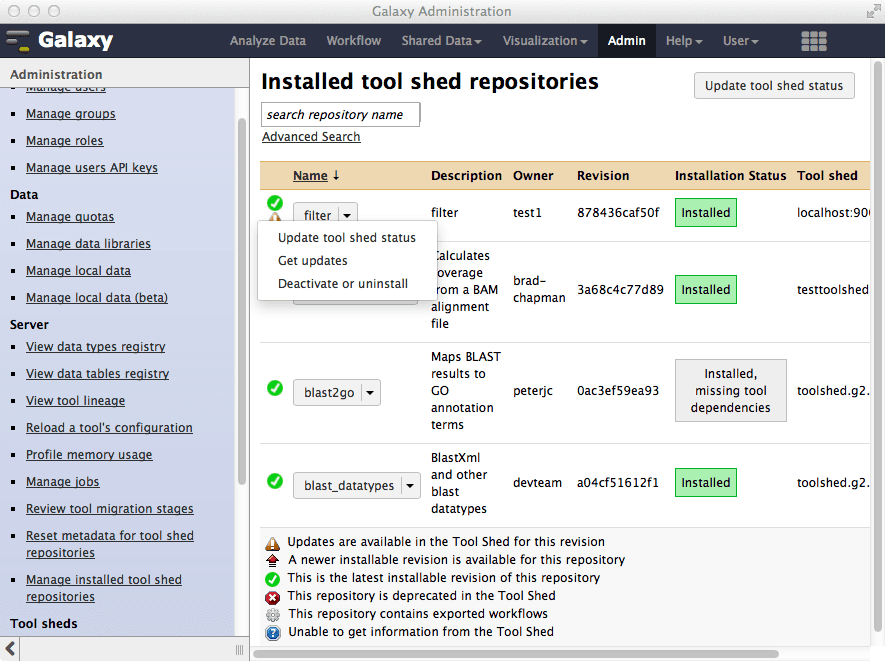Image resolution: width=885 pixels, height=661 pixels.
Task: Collapse left panel with bottom arrow
Action: tap(11, 650)
